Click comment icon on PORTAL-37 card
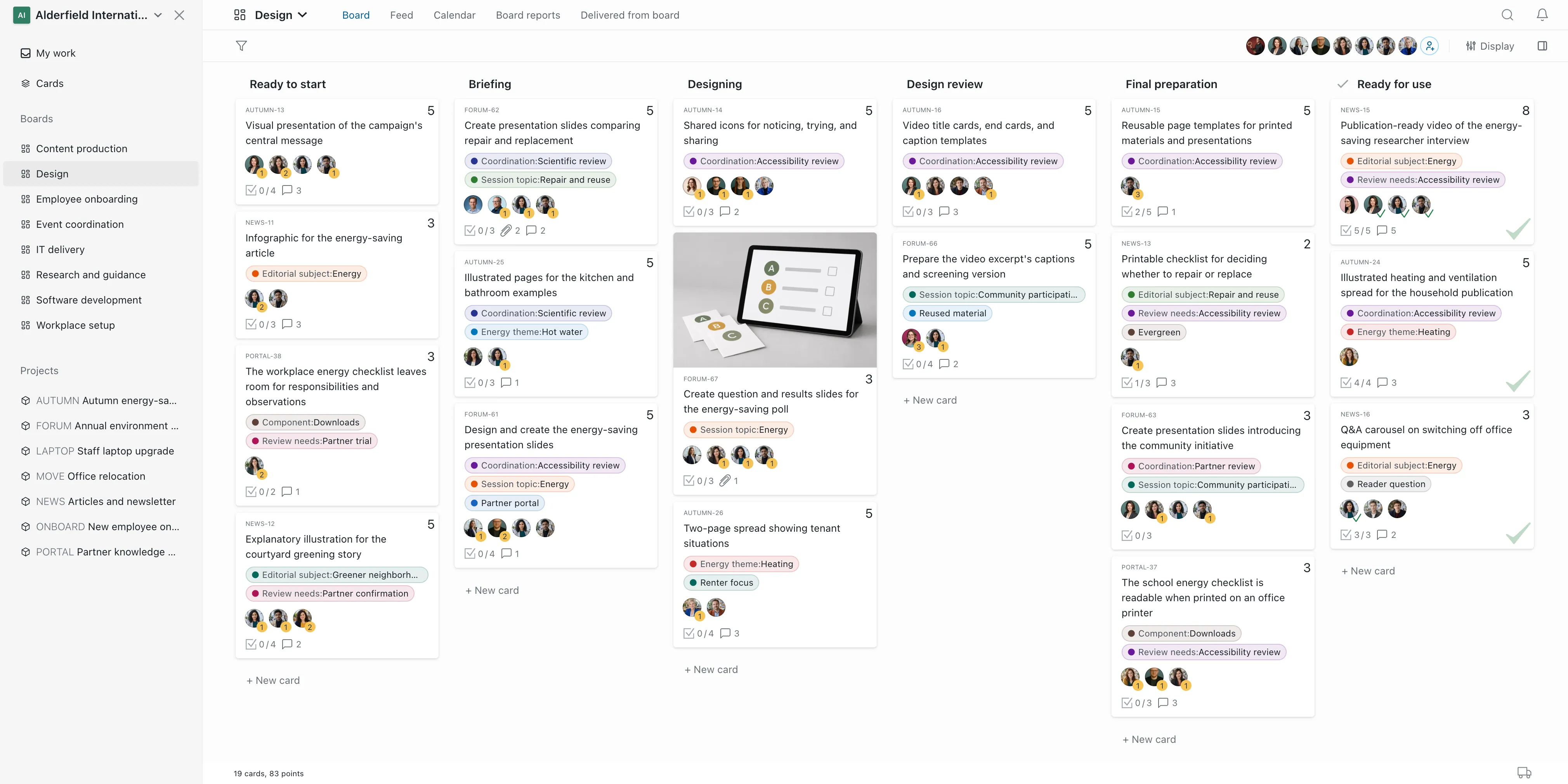1568x784 pixels. [1162, 702]
